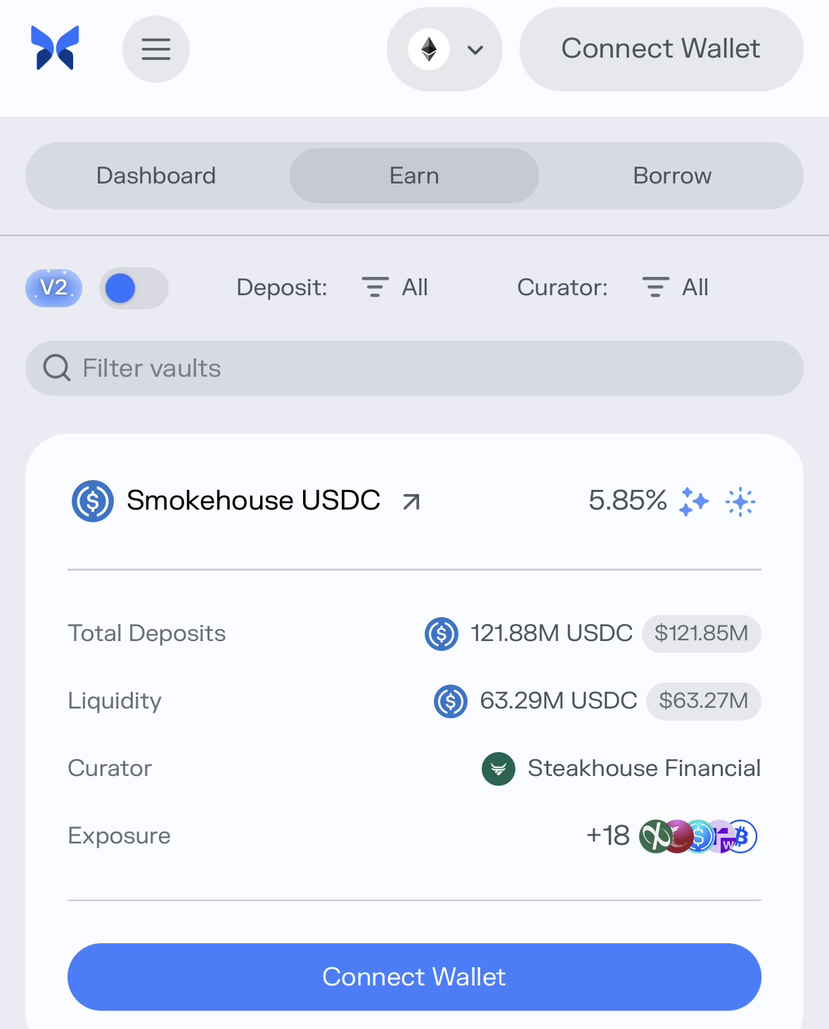This screenshot has width=829, height=1029.
Task: Click the +18 exposure token icons
Action: 697,836
